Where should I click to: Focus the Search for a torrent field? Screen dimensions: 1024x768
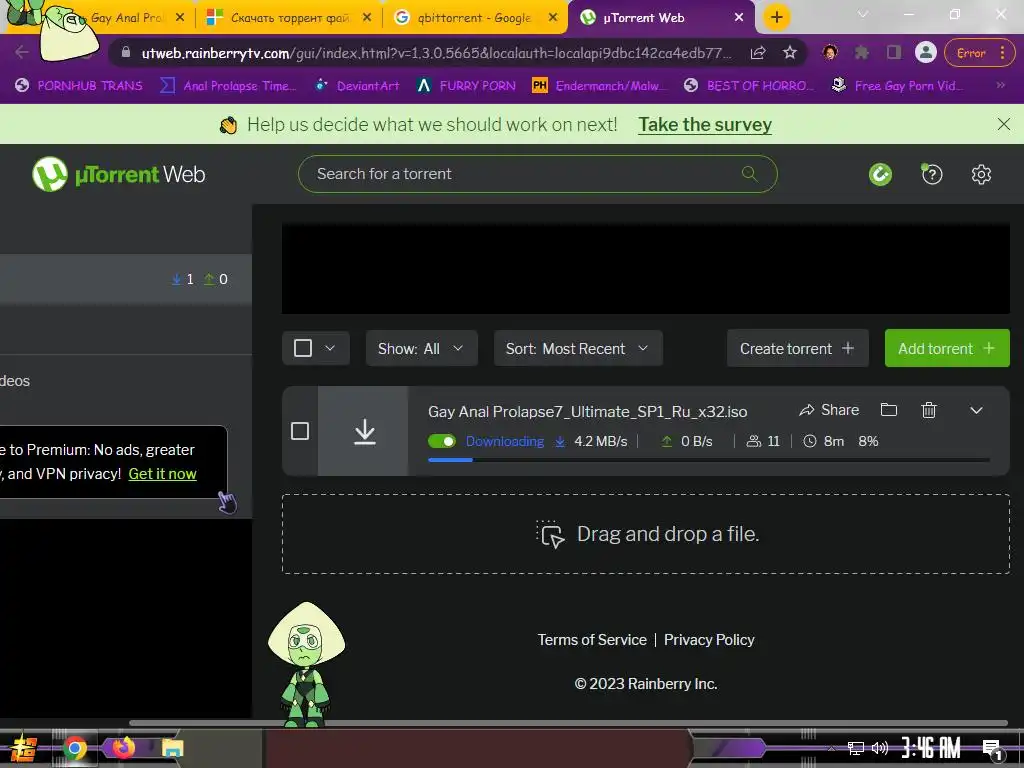coord(537,174)
